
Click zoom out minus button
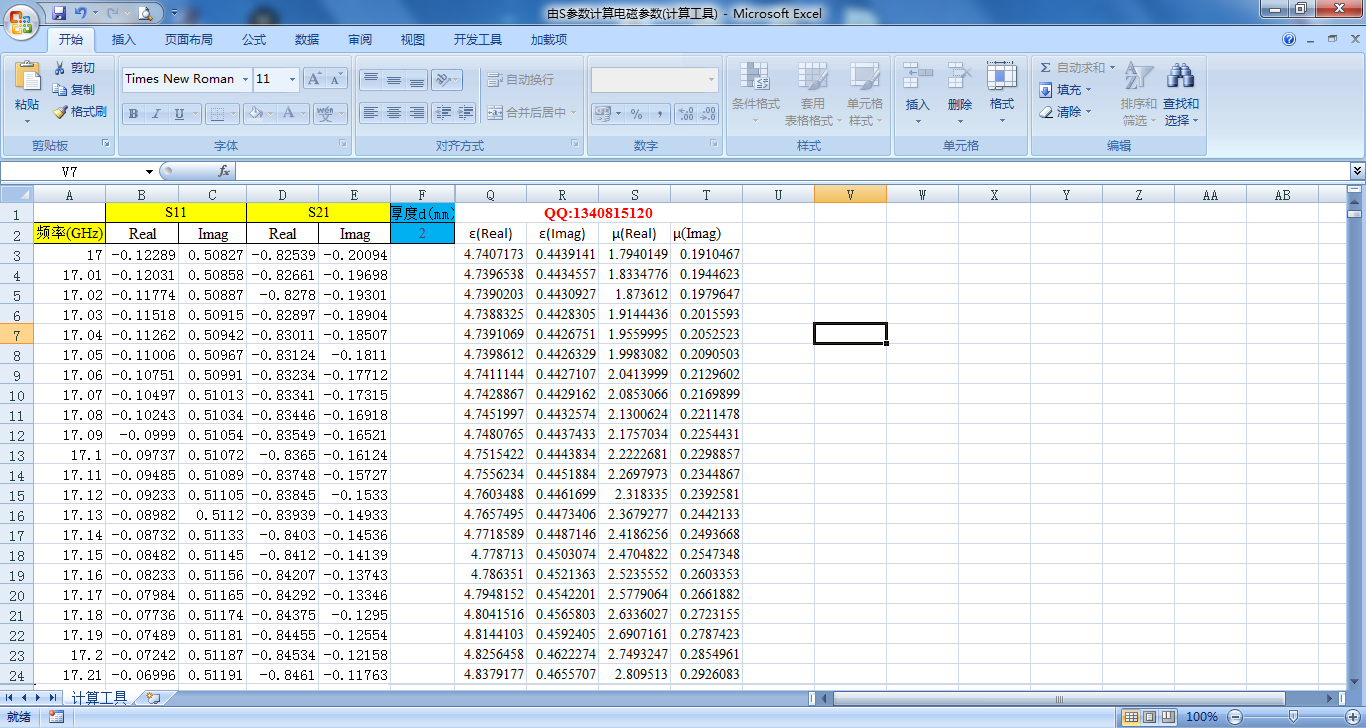pyautogui.click(x=1234, y=717)
